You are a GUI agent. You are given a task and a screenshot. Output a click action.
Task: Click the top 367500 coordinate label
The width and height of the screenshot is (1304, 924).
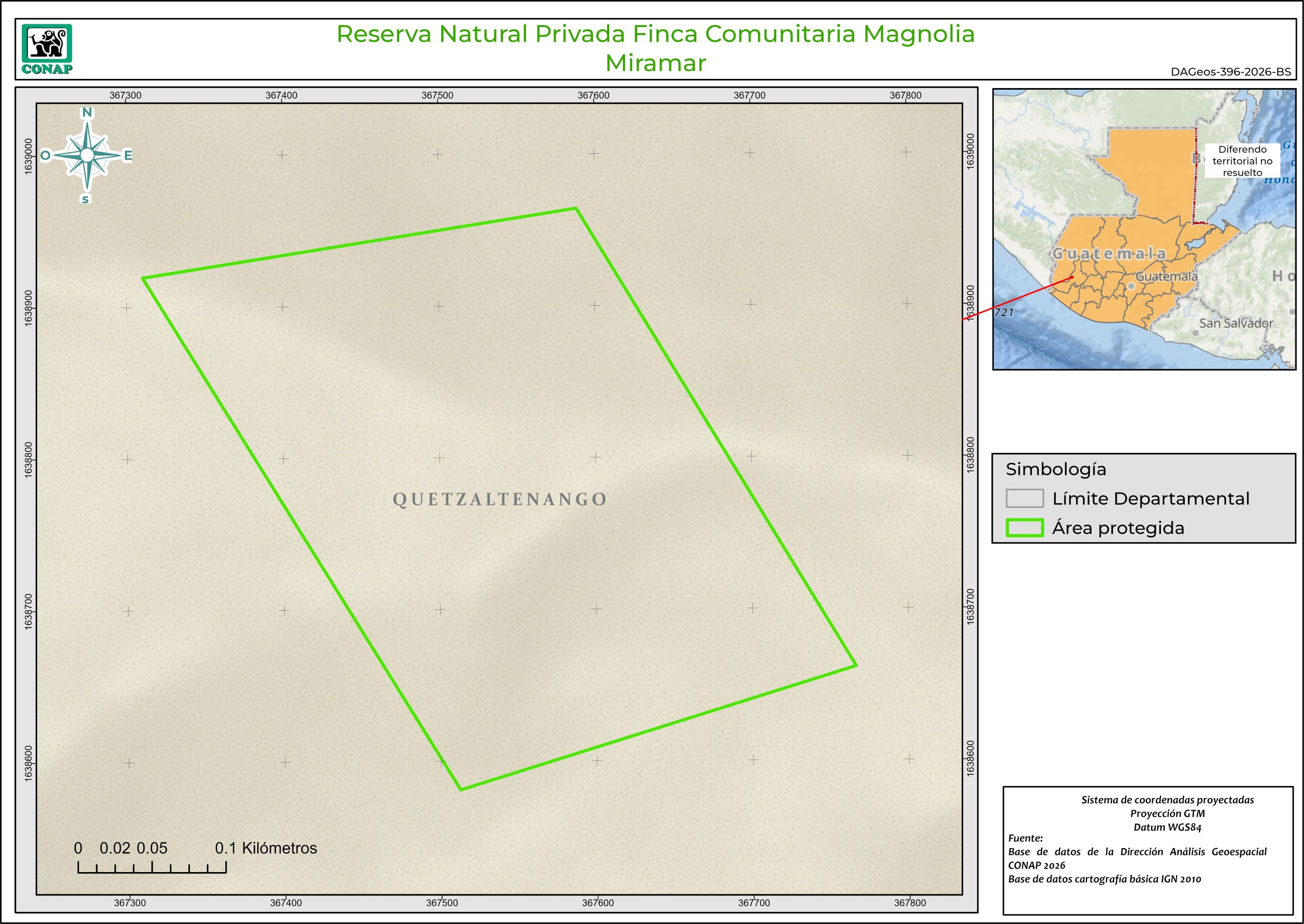click(437, 96)
